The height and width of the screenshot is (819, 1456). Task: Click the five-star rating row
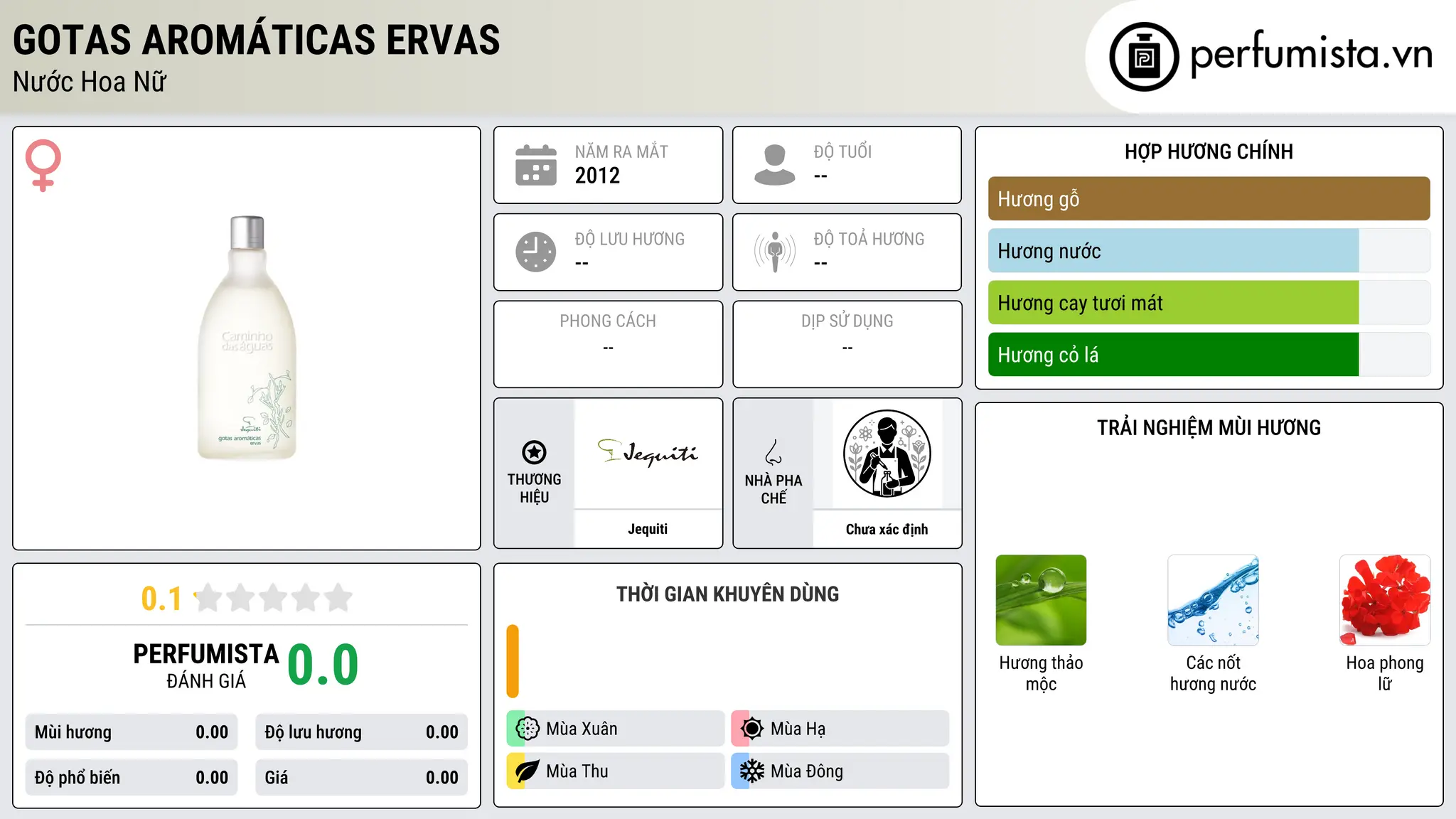pos(274,598)
